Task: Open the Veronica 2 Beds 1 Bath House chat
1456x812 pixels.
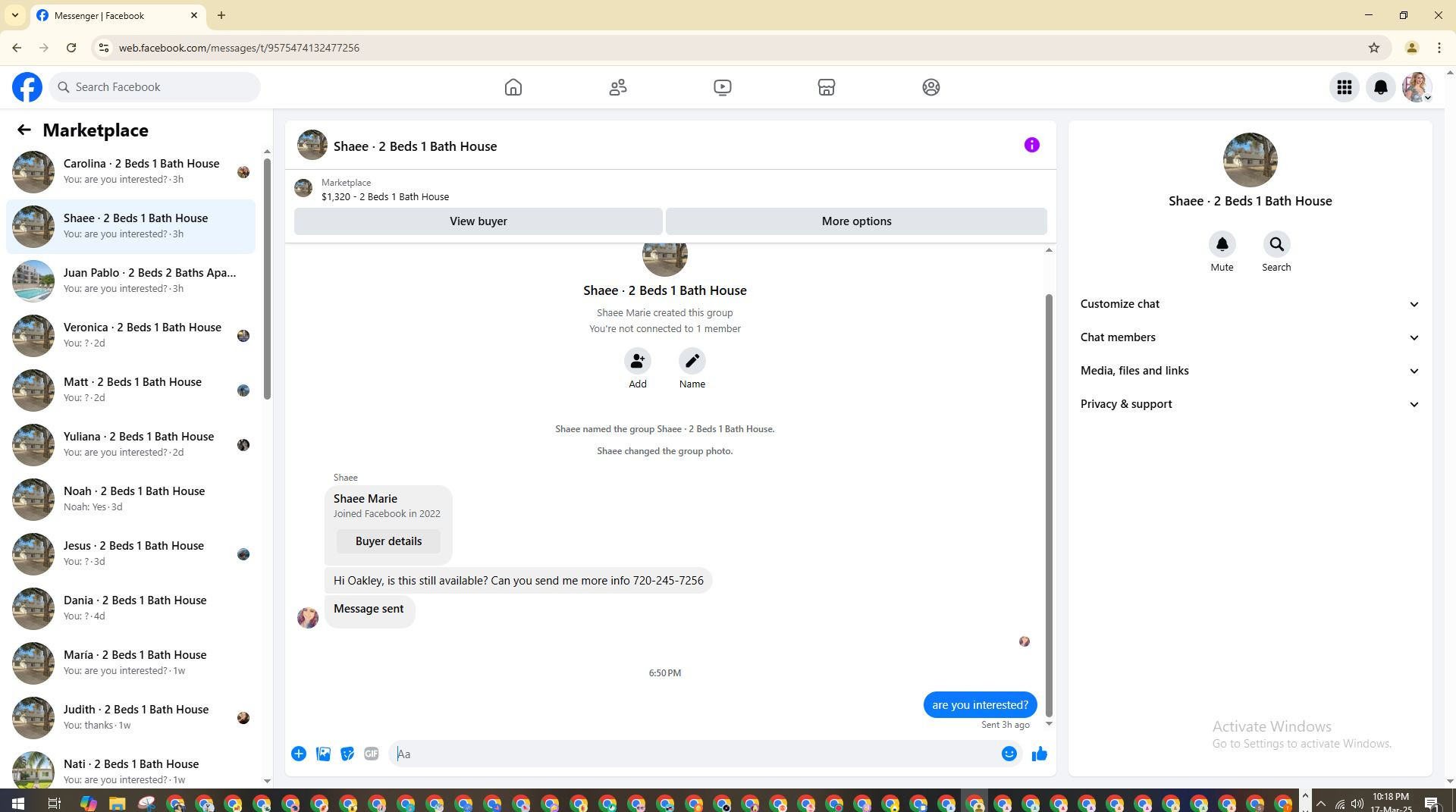Action: click(130, 336)
